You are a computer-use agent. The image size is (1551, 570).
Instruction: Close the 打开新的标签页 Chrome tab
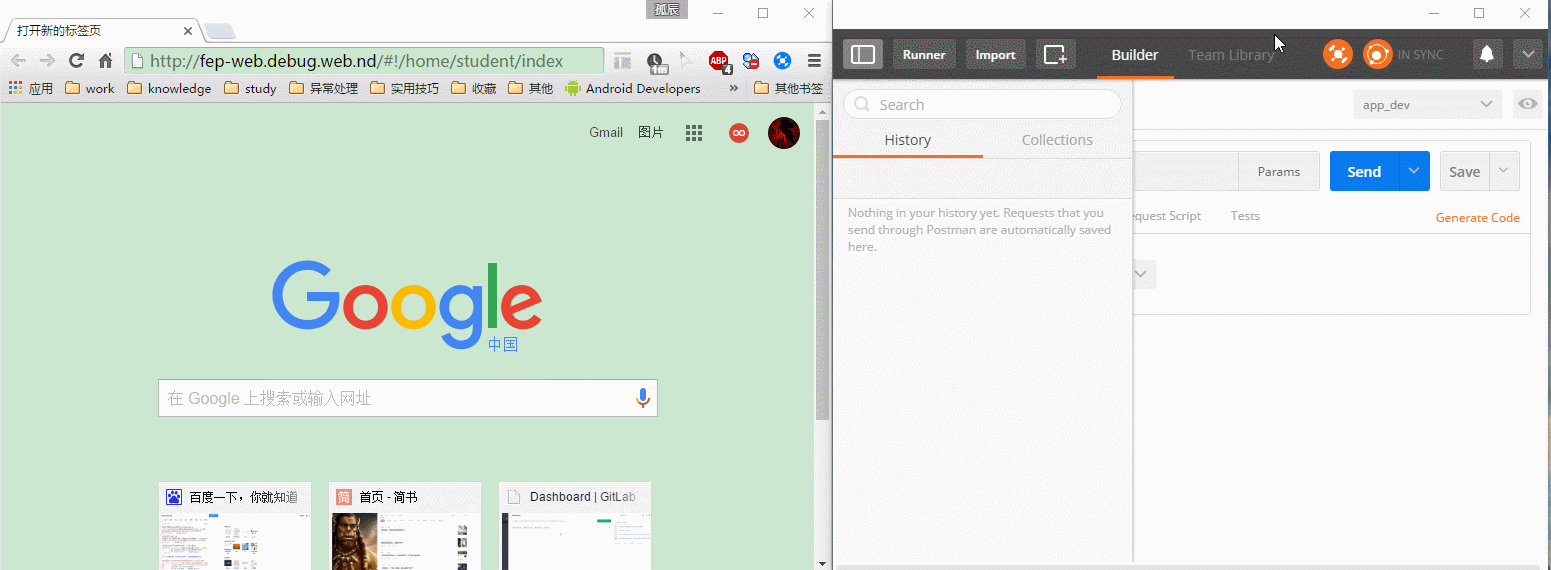(x=187, y=31)
